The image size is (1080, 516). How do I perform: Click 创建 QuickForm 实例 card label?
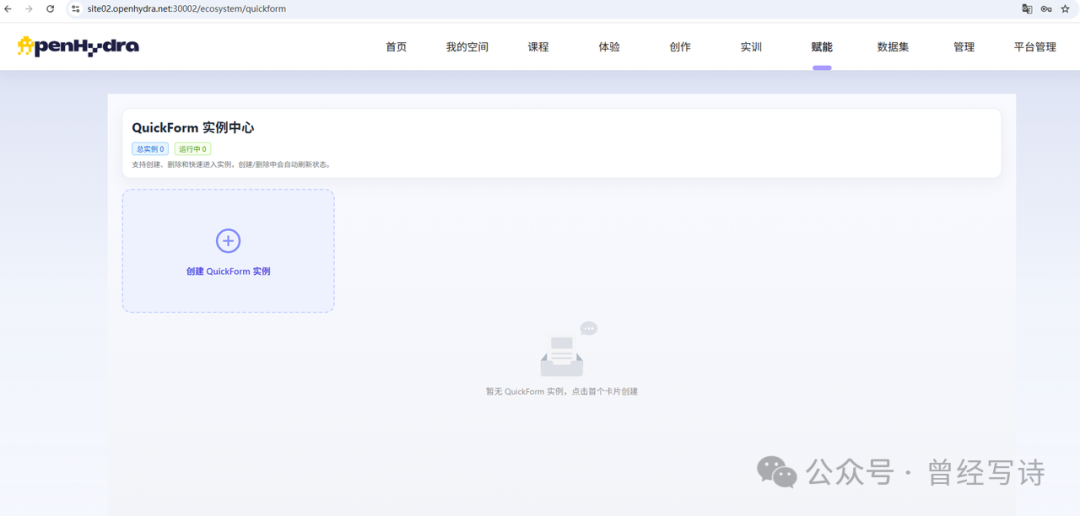pyautogui.click(x=228, y=271)
